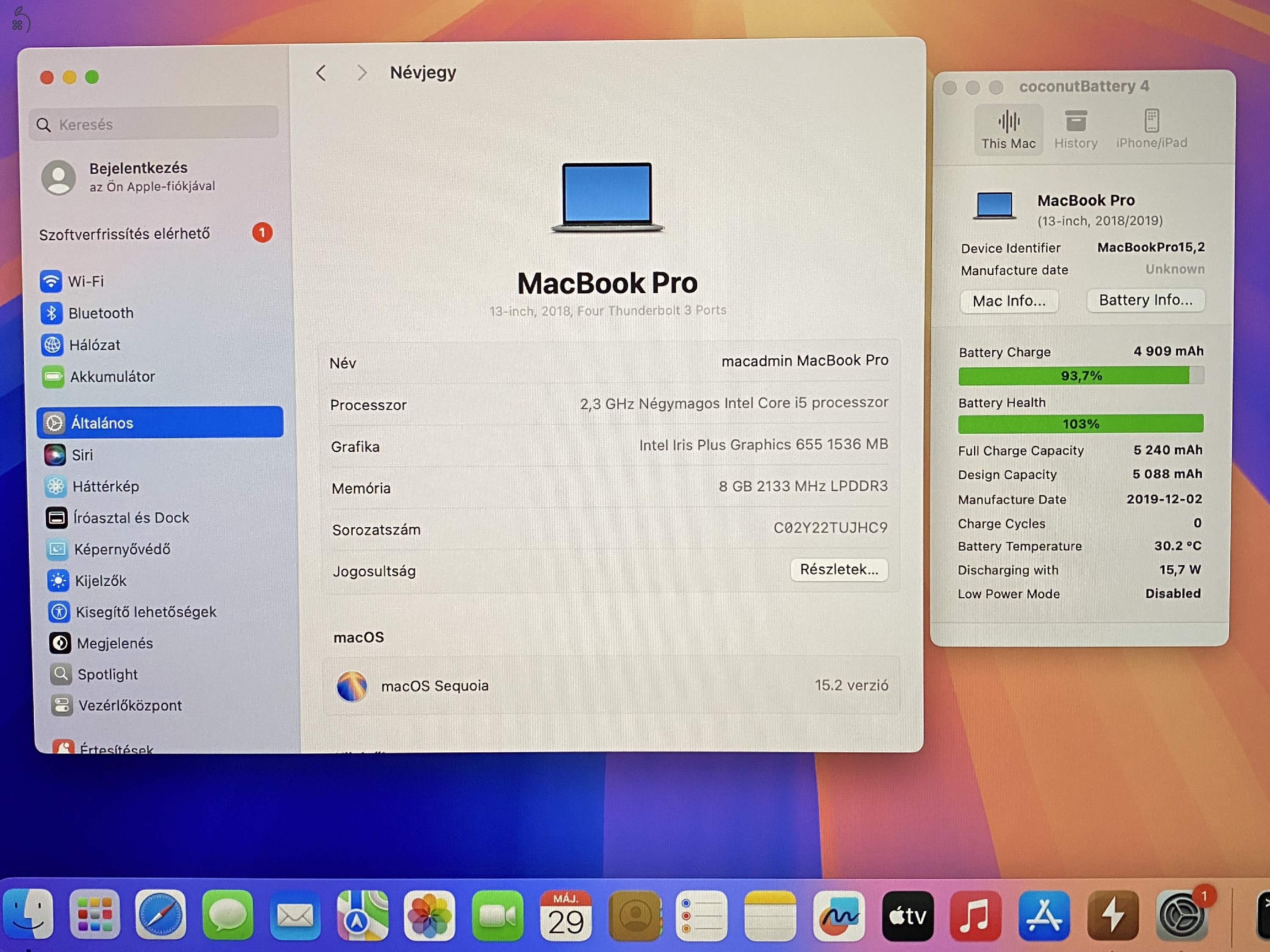Open coconutBattery lightning icon in Dock
Image resolution: width=1270 pixels, height=952 pixels.
point(1113,916)
